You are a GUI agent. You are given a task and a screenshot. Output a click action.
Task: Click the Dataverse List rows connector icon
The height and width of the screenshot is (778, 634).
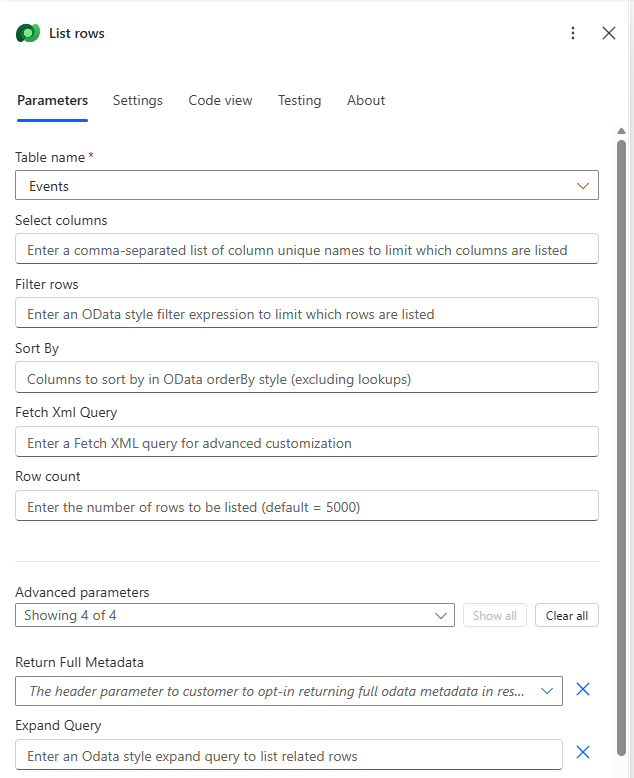28,33
